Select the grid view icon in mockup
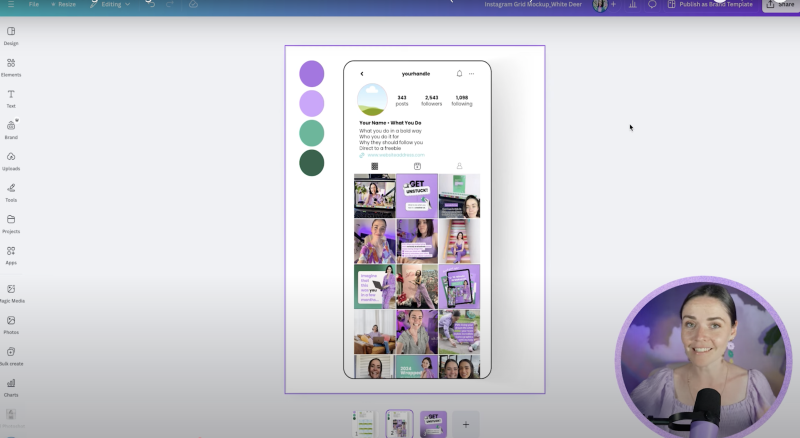Screen dimensions: 800x438 [374, 166]
